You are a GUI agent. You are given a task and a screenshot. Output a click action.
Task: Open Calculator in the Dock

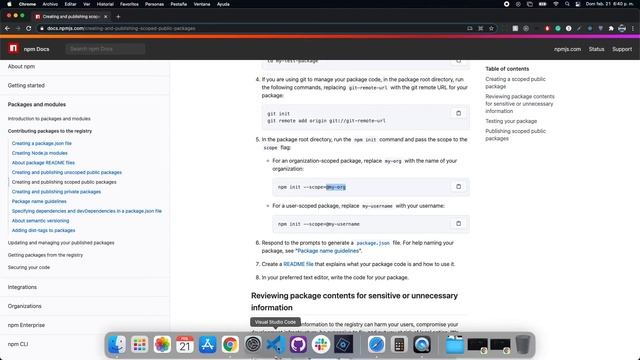(399, 344)
